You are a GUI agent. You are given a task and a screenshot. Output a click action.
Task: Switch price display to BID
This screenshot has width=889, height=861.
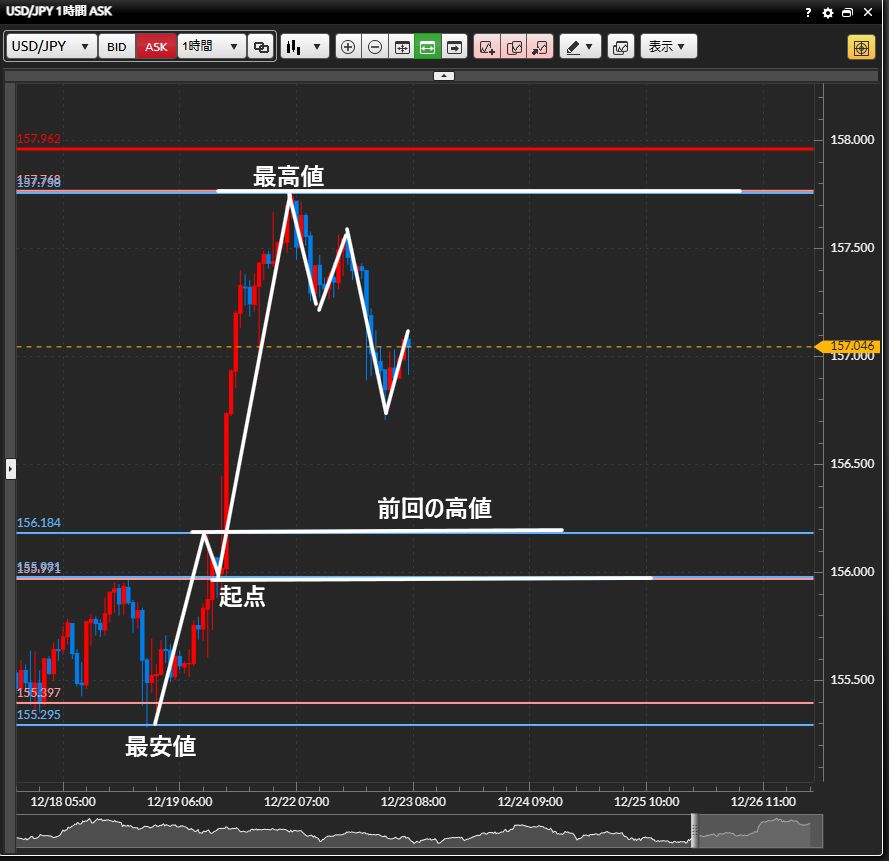117,47
